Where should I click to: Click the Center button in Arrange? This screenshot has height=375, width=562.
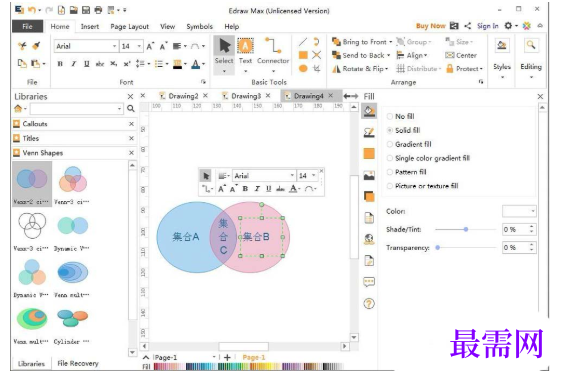(461, 55)
